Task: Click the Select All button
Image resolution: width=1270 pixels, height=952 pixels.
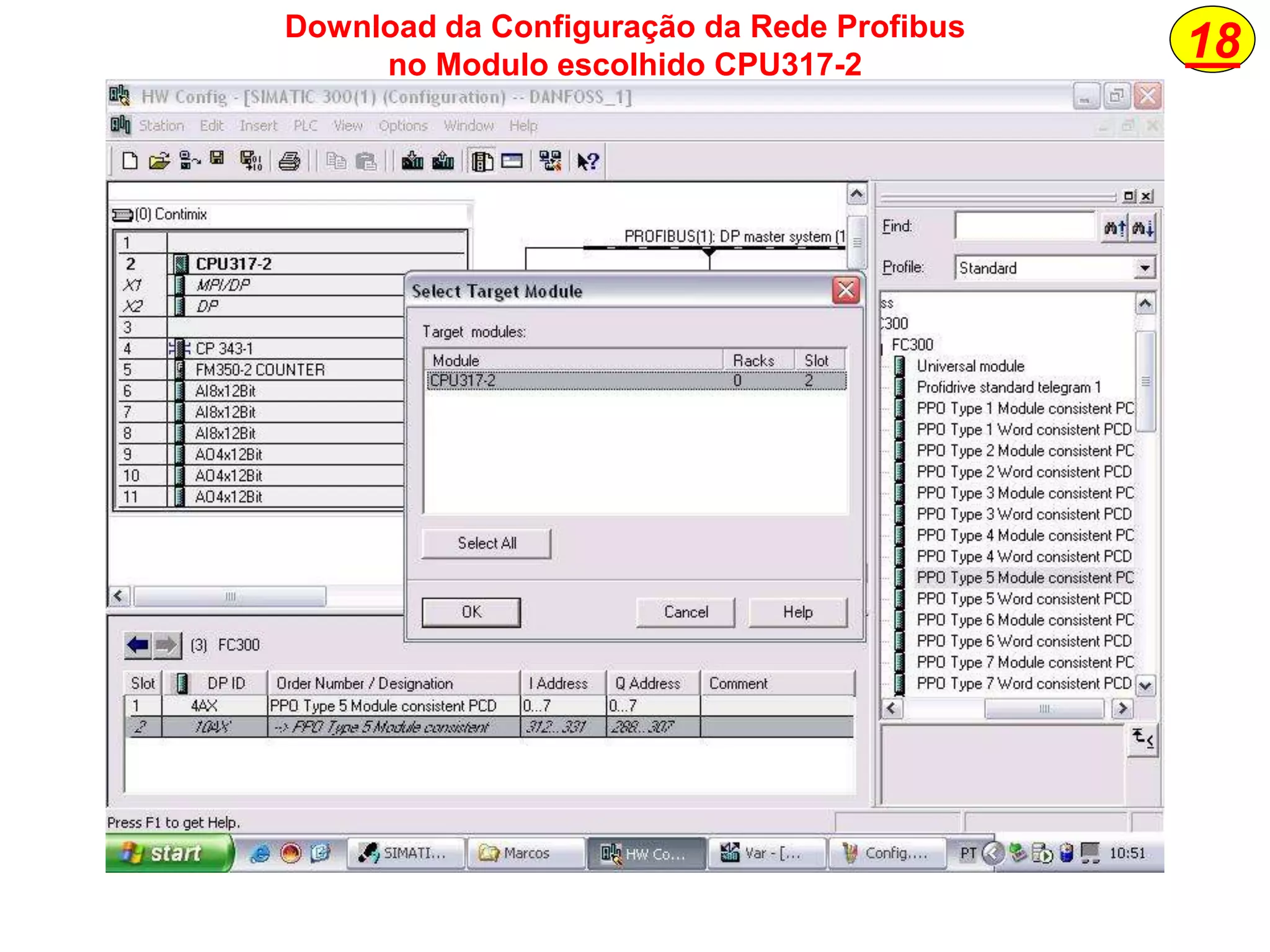Action: [486, 544]
